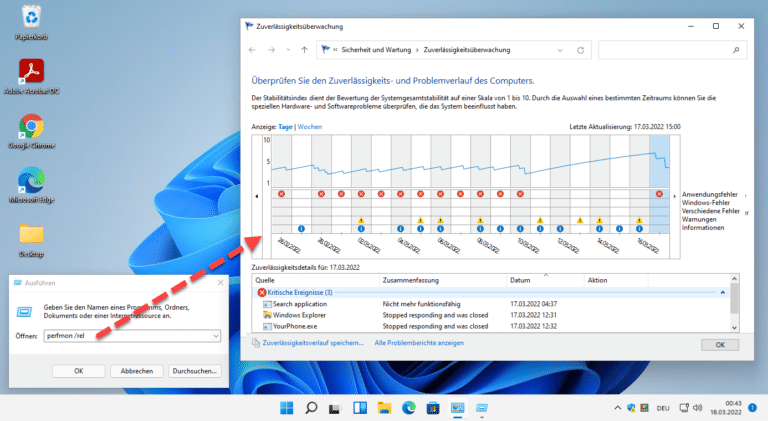768x421 pixels.
Task: Click OK in the Ausführen dialog
Action: pos(78,371)
